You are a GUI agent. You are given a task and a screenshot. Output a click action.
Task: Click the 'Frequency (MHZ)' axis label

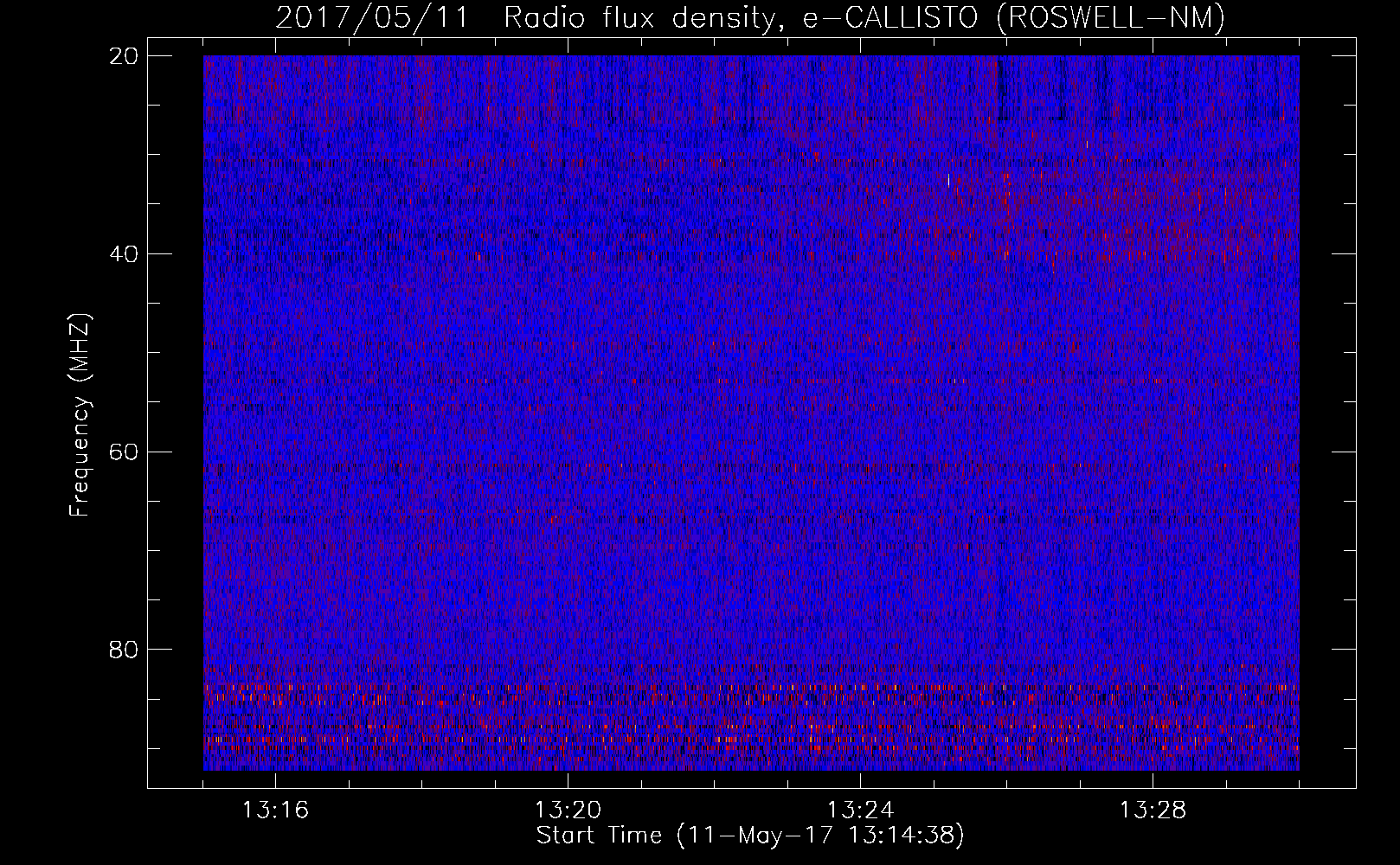(x=80, y=415)
